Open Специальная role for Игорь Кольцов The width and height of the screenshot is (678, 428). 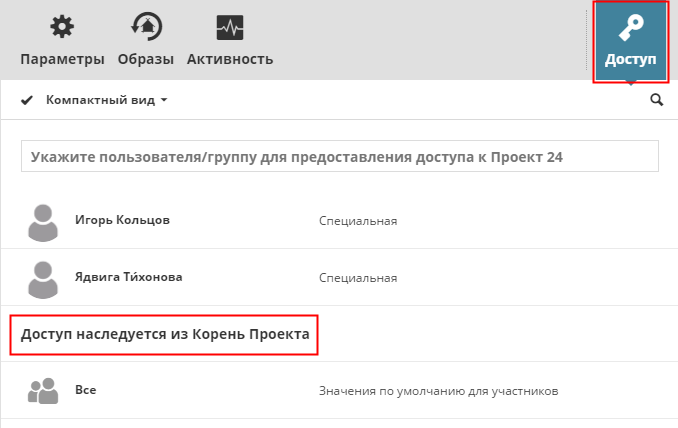358,221
